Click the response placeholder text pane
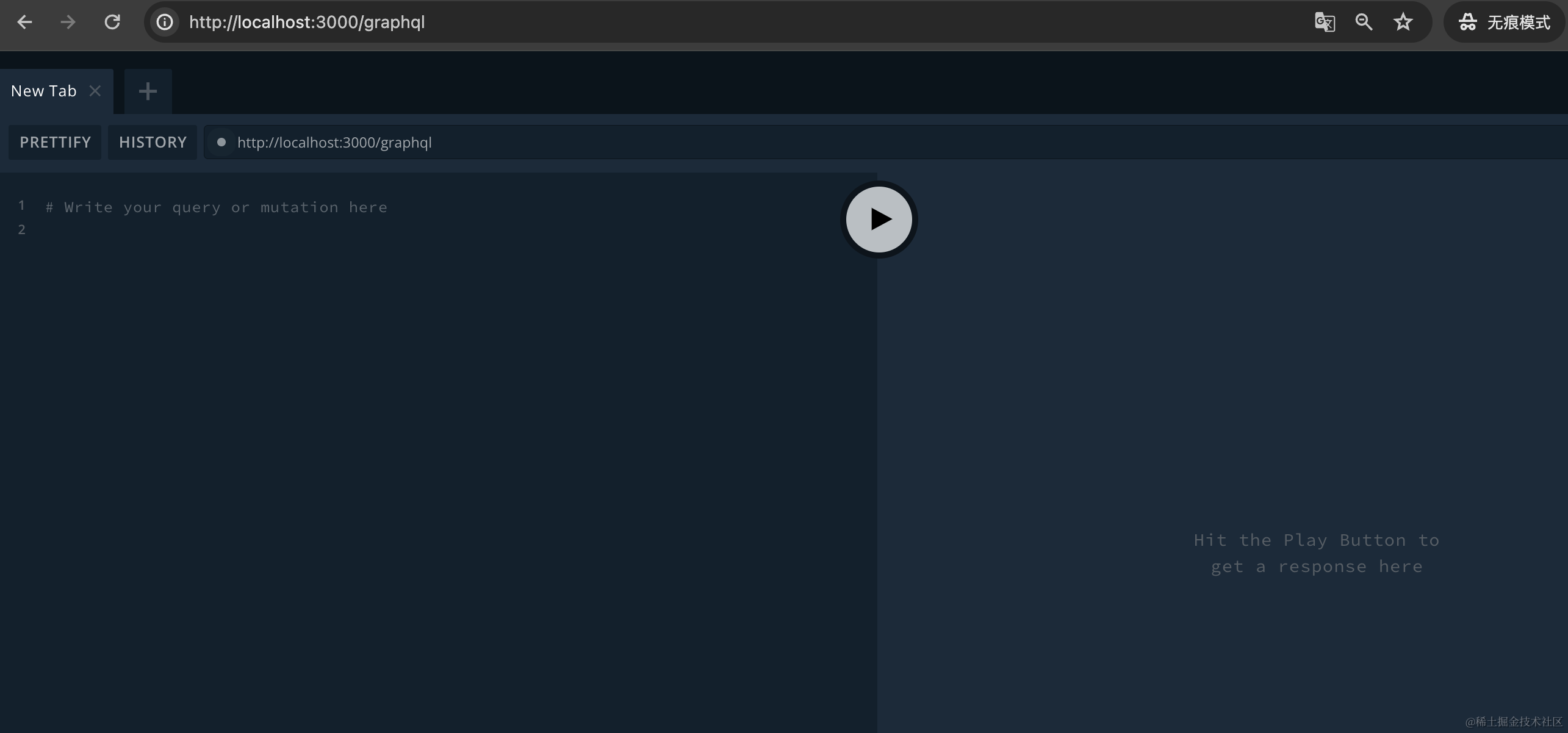This screenshot has height=733, width=1568. click(x=1316, y=553)
